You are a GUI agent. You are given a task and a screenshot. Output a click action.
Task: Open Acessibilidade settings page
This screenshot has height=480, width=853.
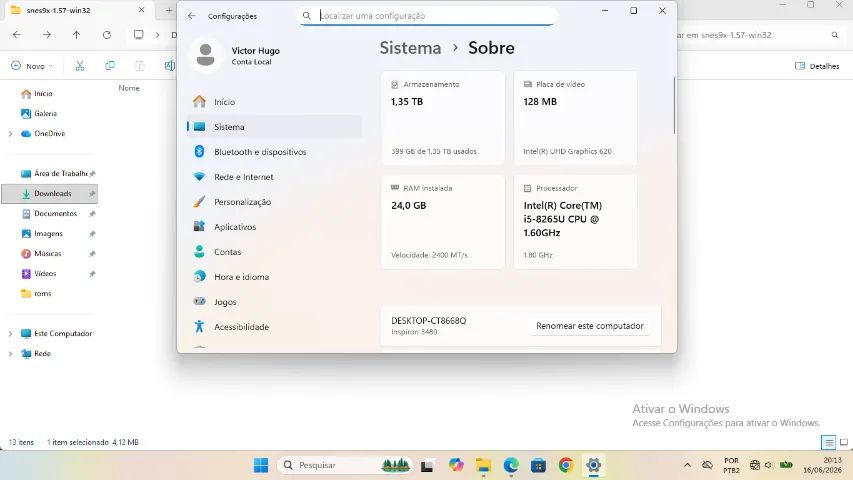[274, 327]
